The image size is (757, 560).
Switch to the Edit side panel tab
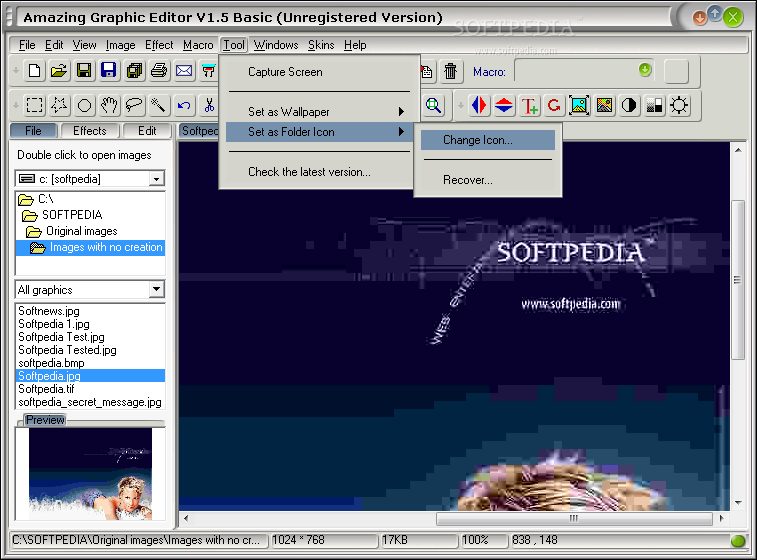tap(147, 131)
